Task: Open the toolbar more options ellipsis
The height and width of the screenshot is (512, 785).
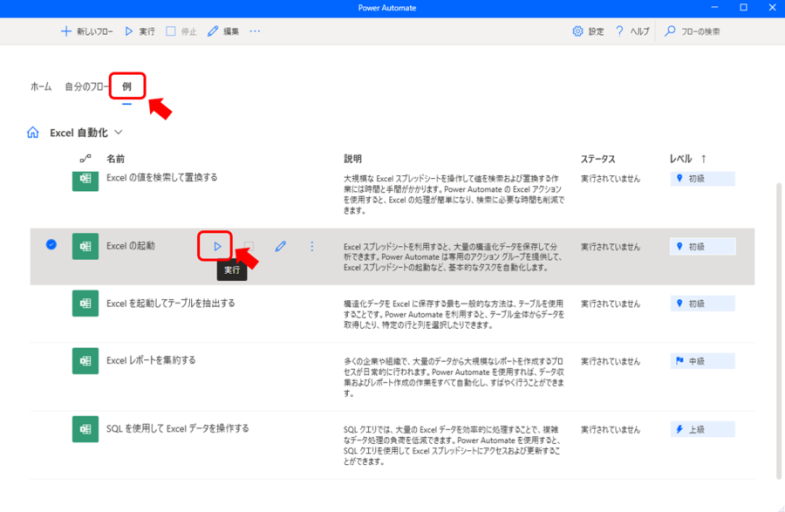Action: [x=255, y=31]
